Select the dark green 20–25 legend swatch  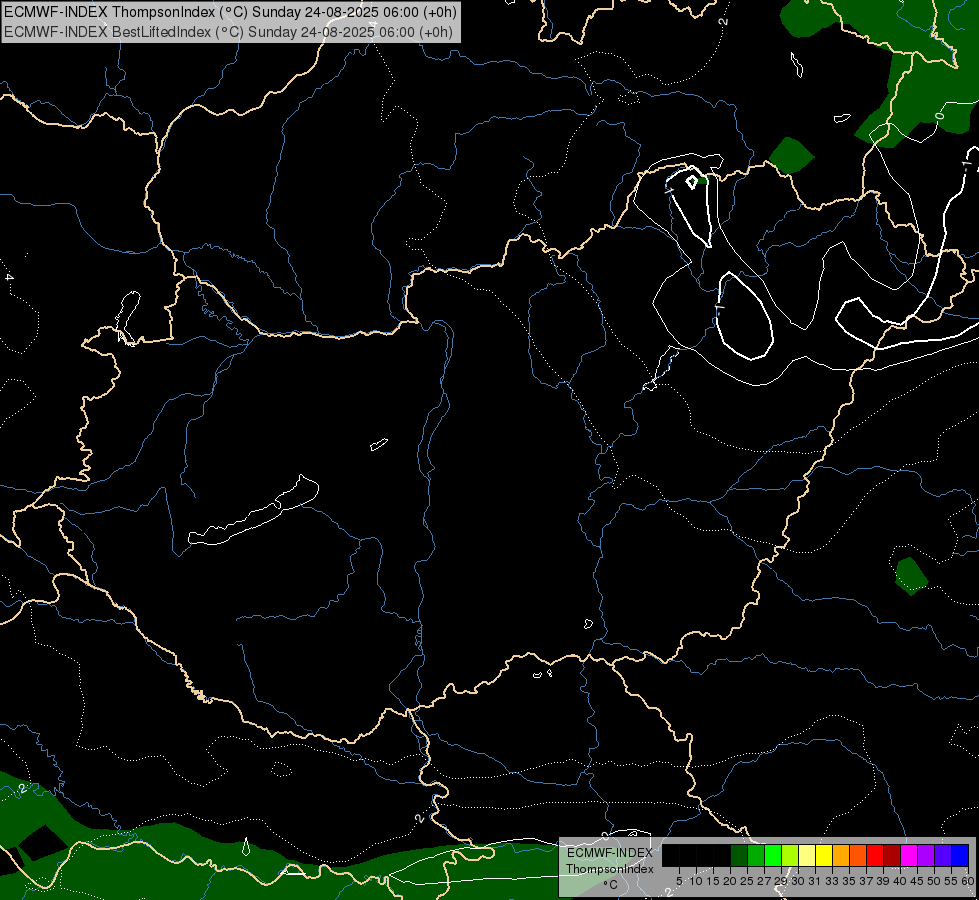coord(739,855)
